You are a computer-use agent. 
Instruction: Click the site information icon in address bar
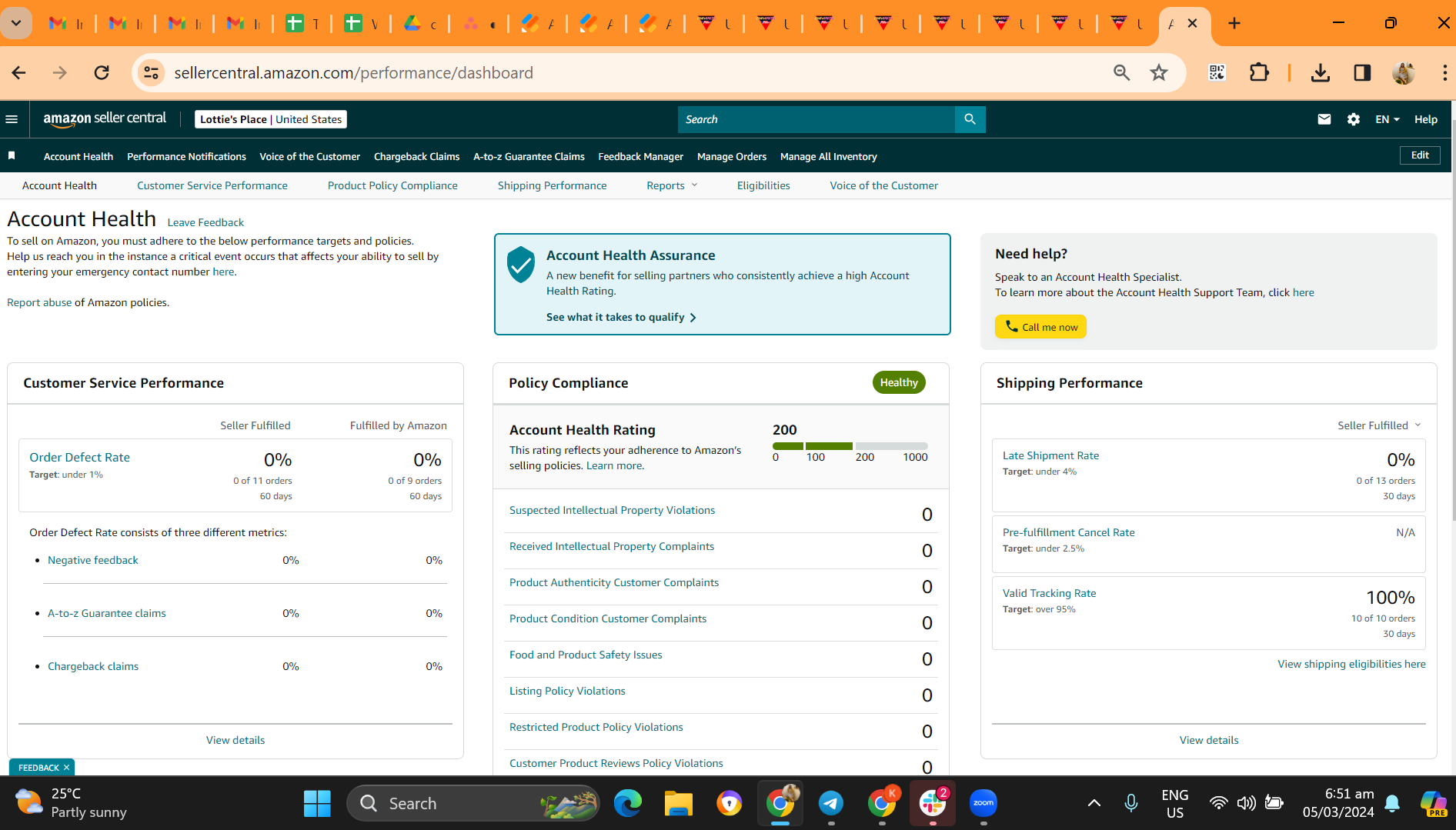pos(151,72)
